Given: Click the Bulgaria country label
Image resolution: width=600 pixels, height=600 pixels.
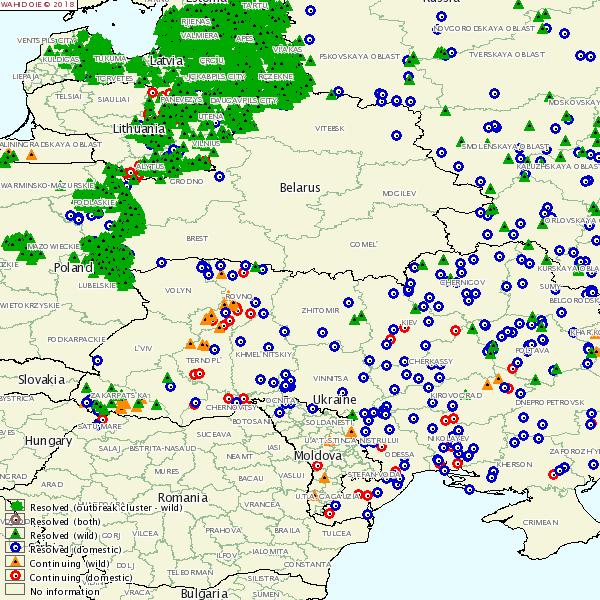Looking at the screenshot, I should pos(204,593).
